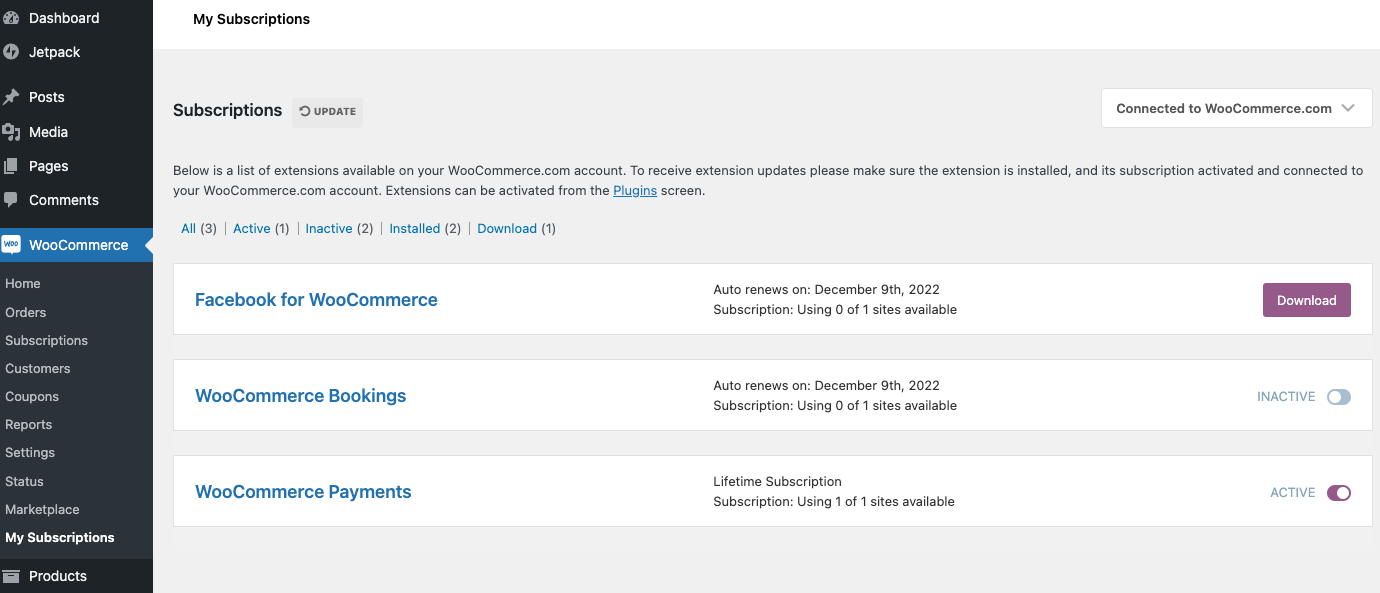1380x593 pixels.
Task: Select the WooCommerce icon in the sidebar
Action: point(14,244)
